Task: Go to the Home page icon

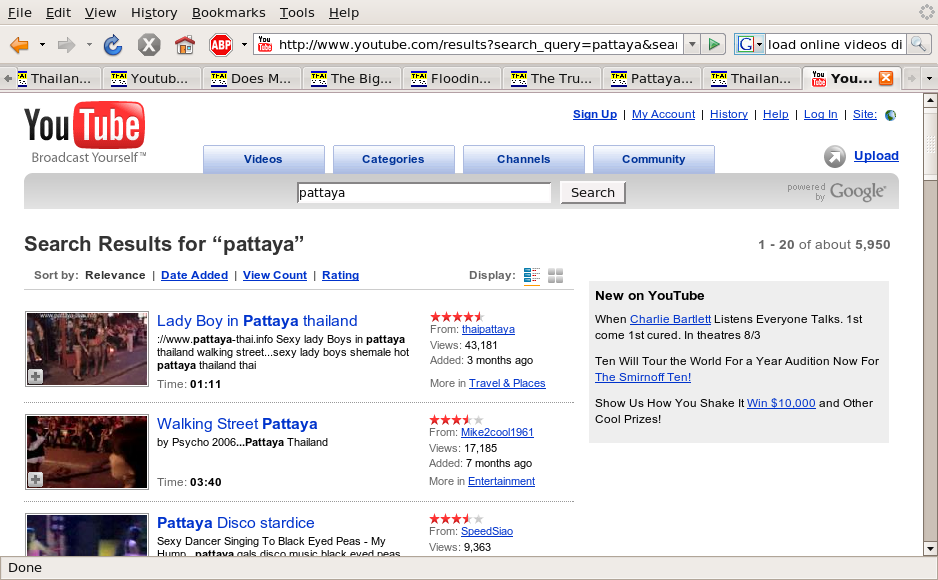Action: pyautogui.click(x=185, y=45)
